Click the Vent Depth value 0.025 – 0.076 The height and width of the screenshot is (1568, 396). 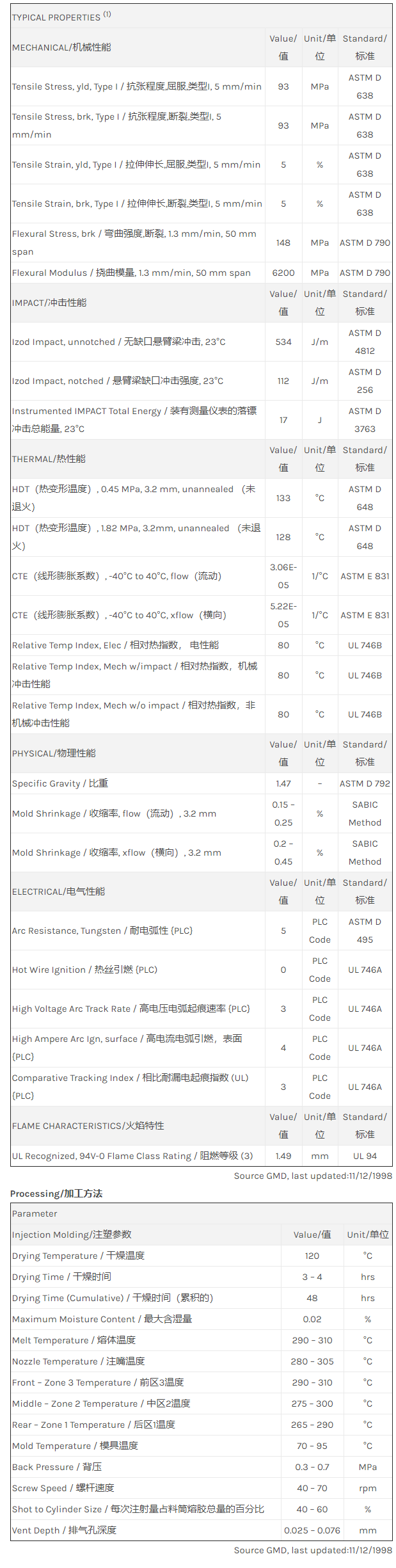pyautogui.click(x=312, y=1530)
